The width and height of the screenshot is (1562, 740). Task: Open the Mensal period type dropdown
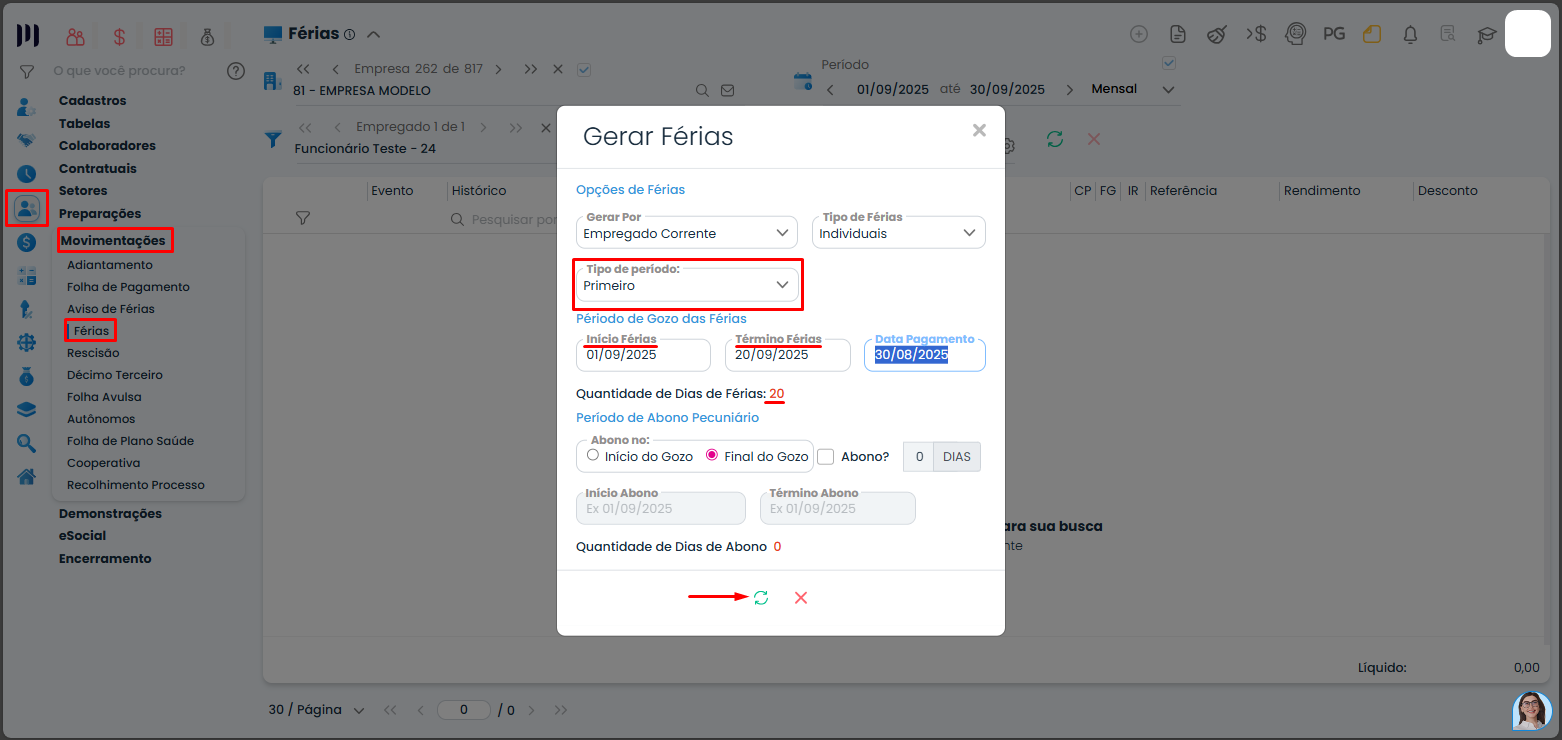click(x=1133, y=89)
